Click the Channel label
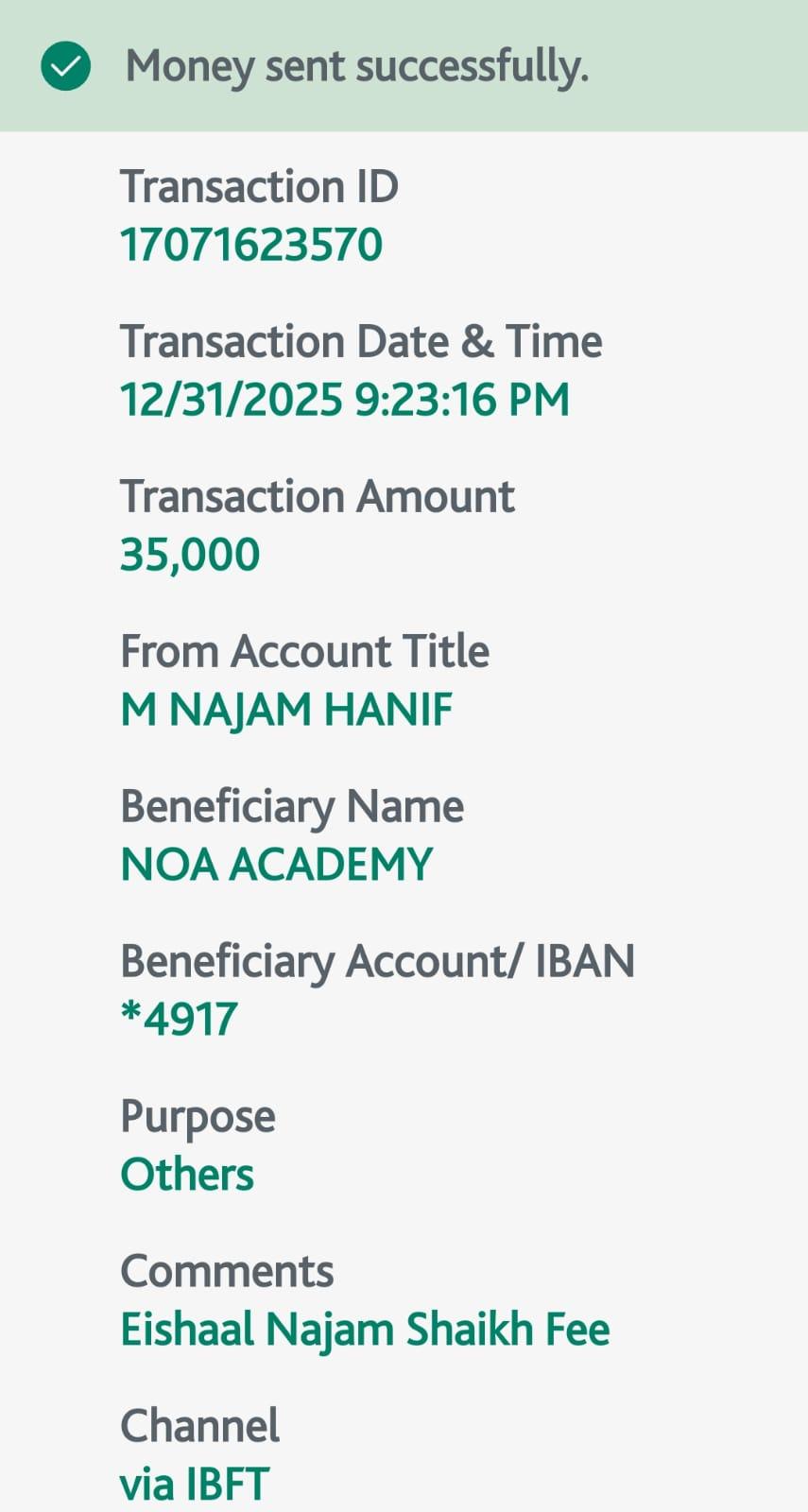 [199, 1426]
